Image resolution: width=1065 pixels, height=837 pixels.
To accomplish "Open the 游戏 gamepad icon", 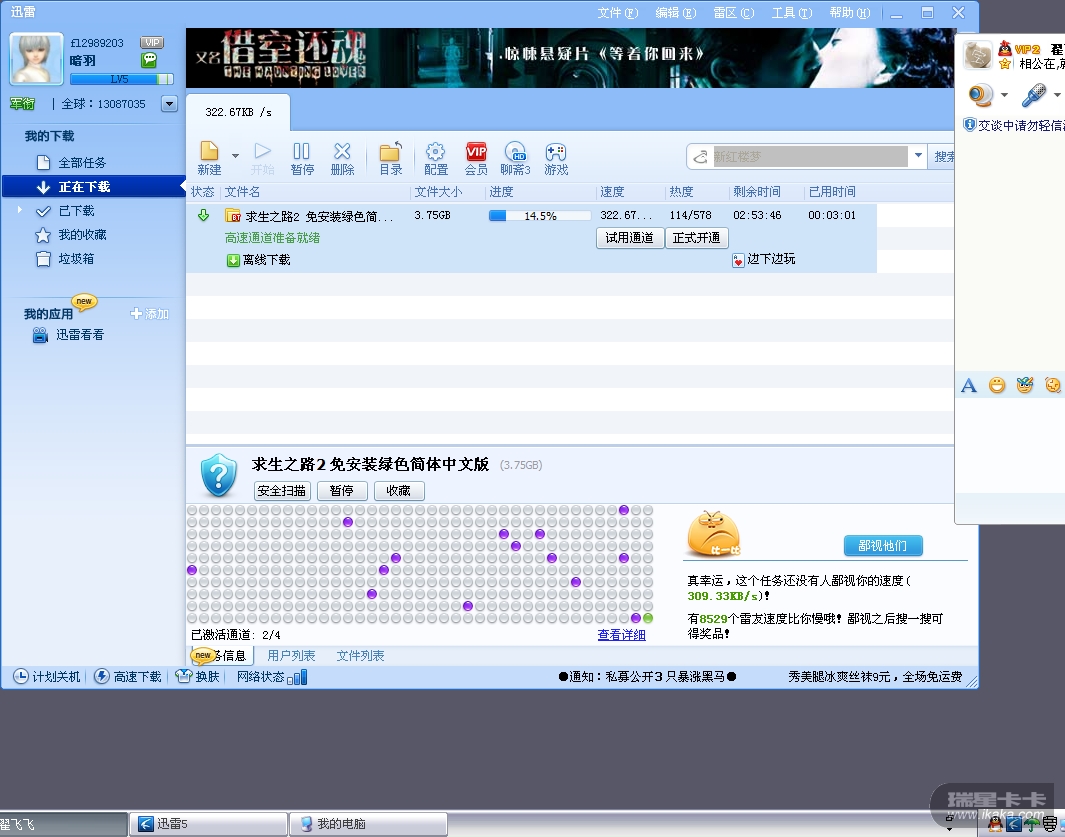I will pyautogui.click(x=556, y=159).
